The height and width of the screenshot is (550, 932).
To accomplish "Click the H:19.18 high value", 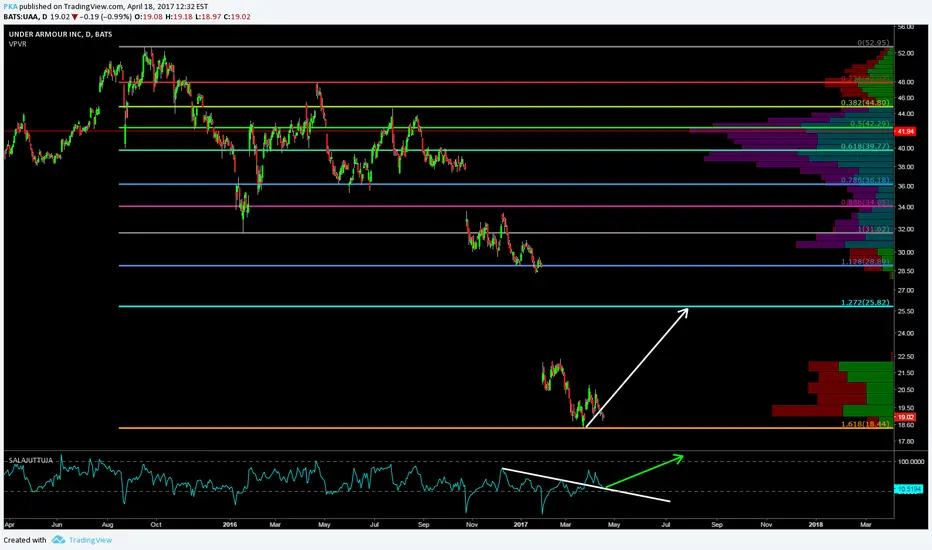I will point(179,17).
